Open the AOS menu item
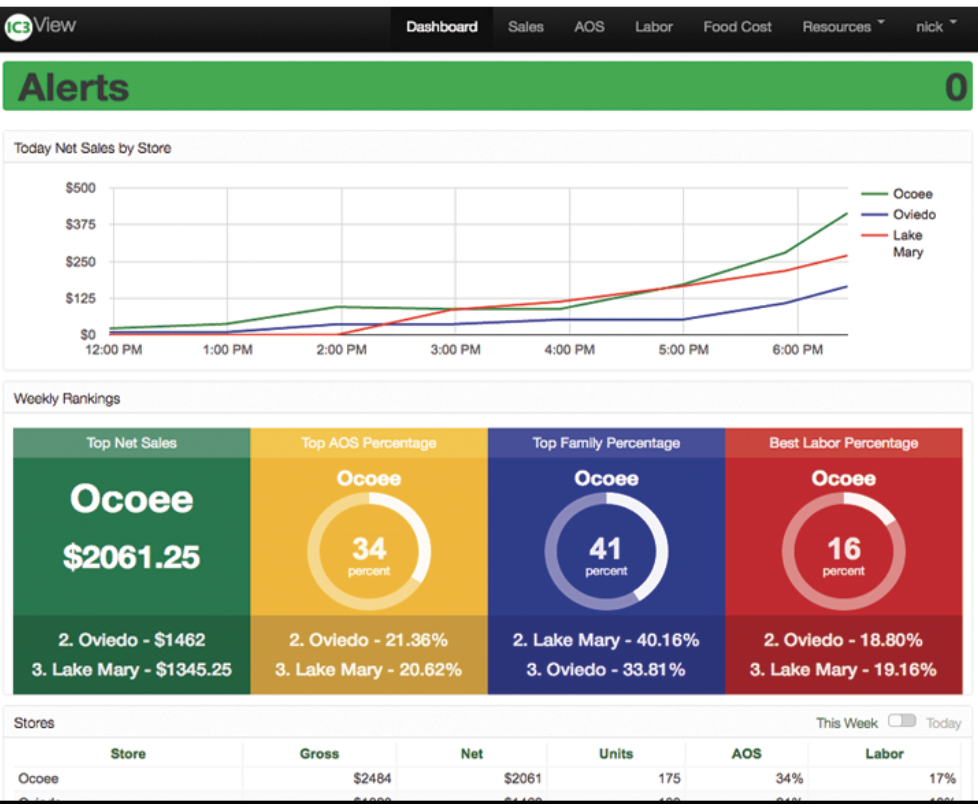 tap(589, 27)
